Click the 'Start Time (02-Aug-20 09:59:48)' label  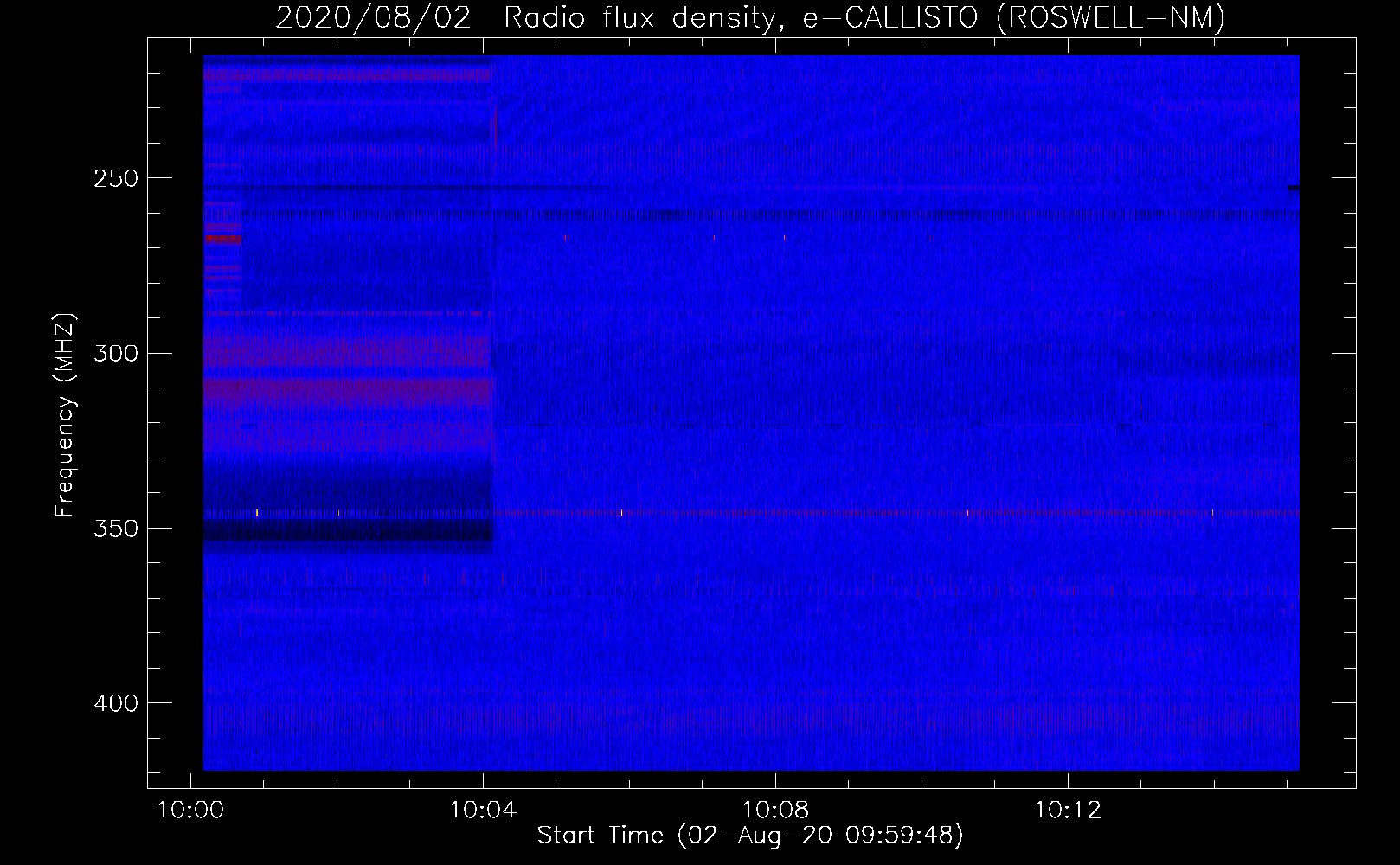pos(750,836)
